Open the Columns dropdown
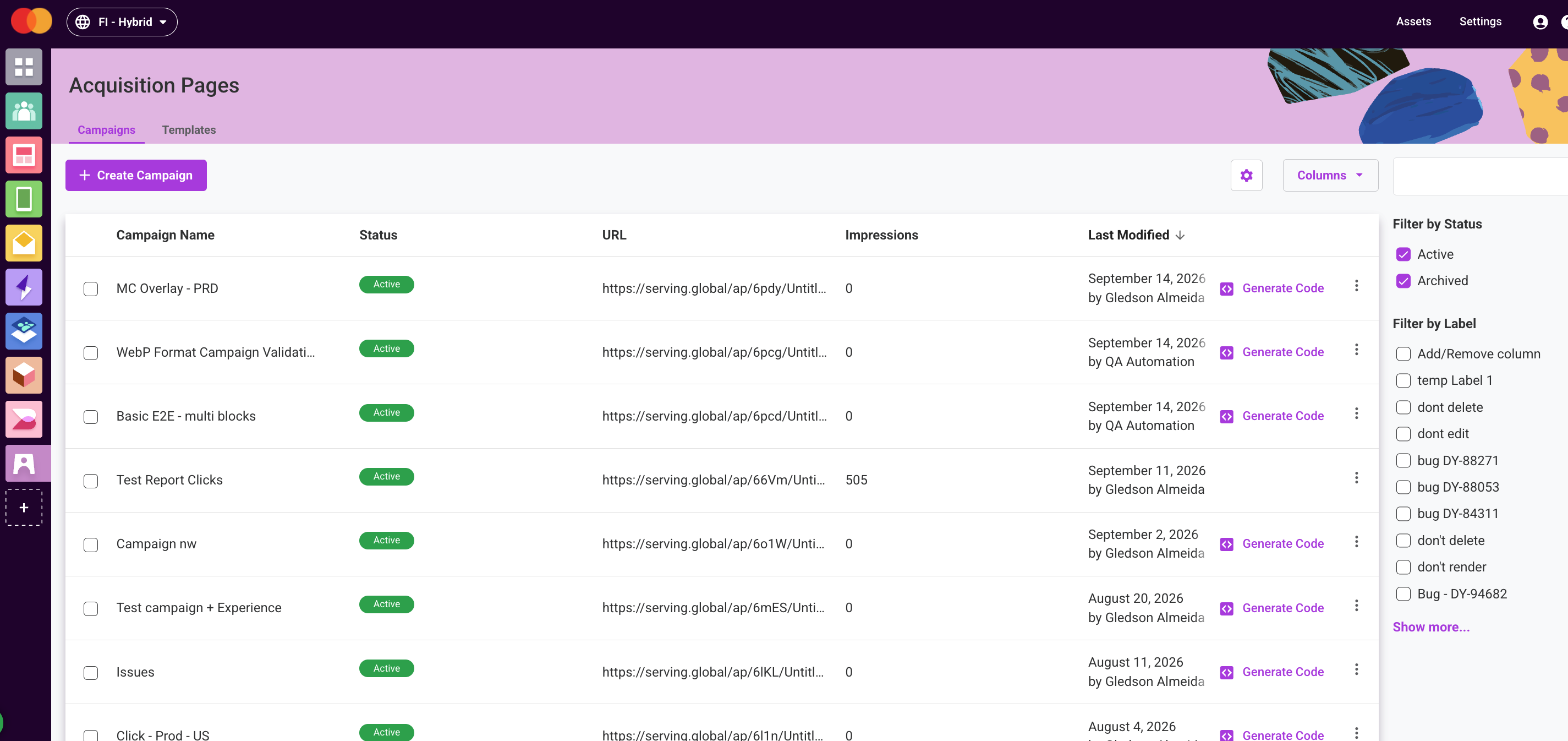Viewport: 1568px width, 741px height. click(x=1330, y=176)
